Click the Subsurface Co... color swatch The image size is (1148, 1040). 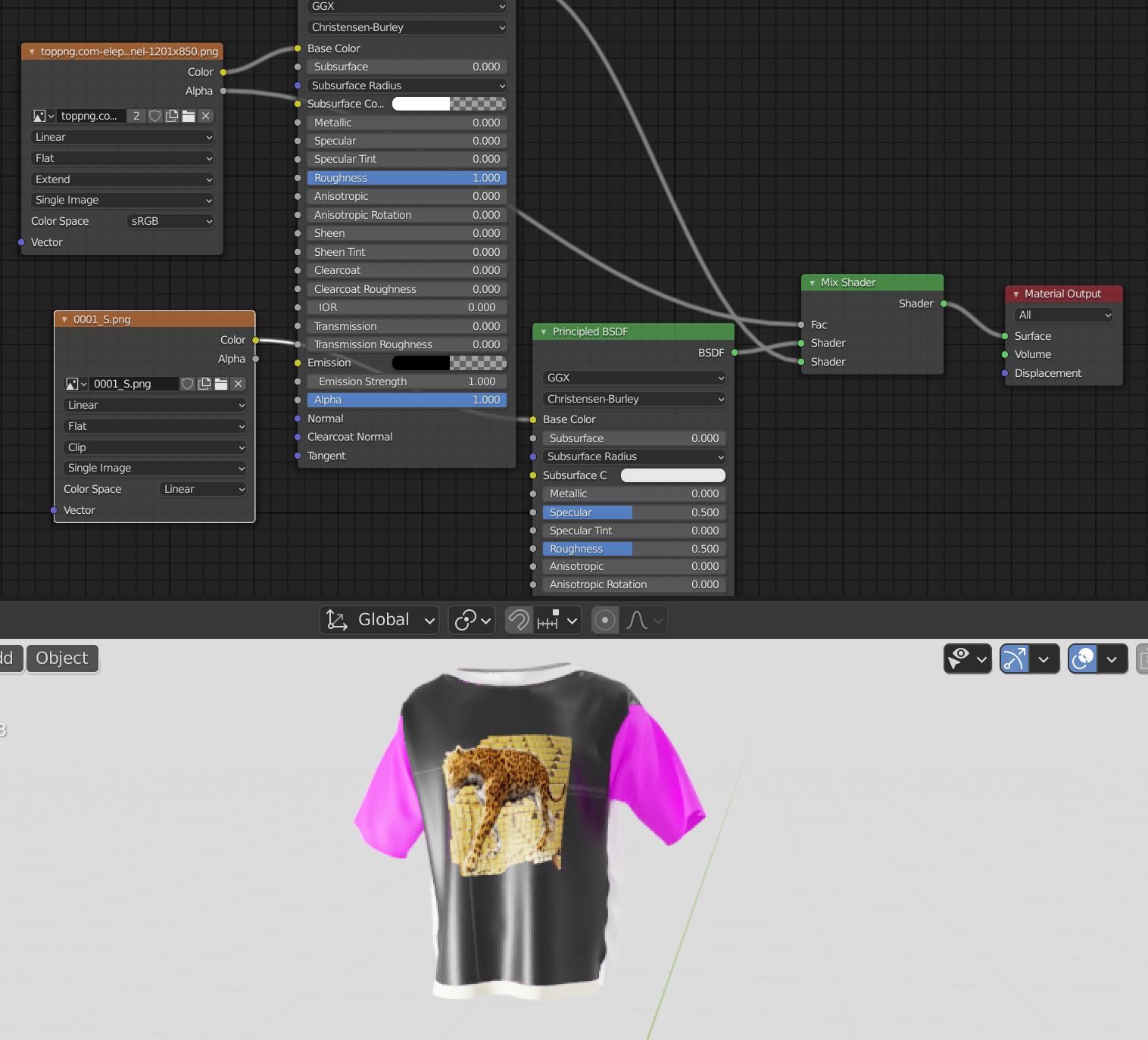(449, 104)
